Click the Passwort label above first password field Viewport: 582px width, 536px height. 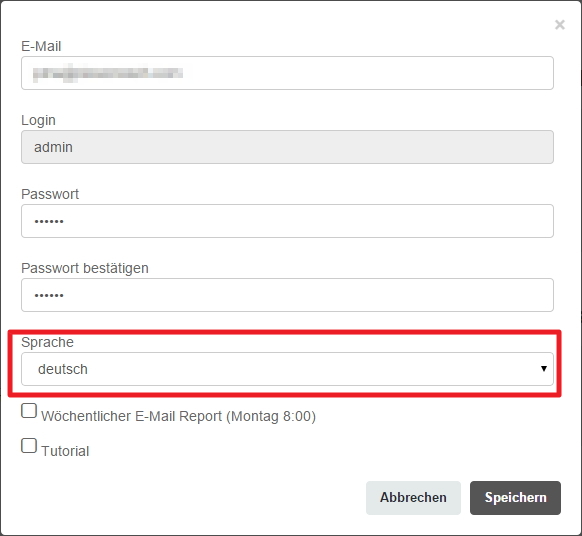[x=50, y=194]
